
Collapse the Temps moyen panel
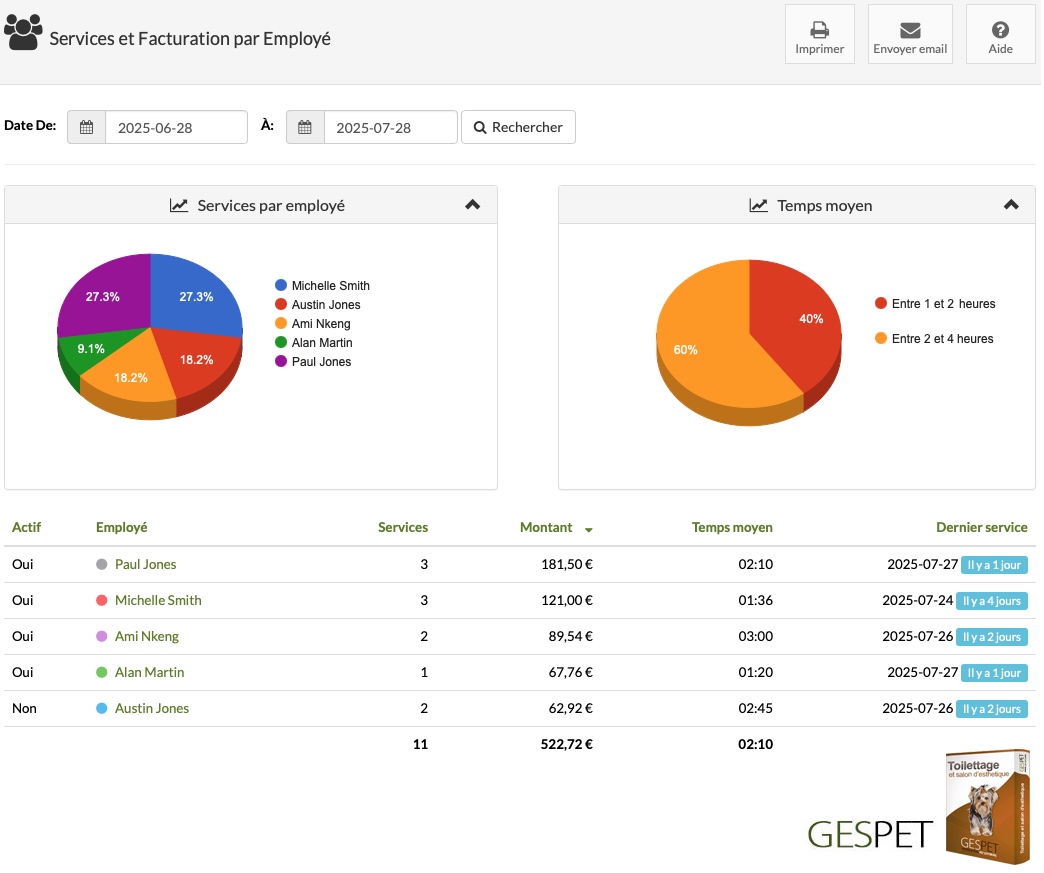(x=1013, y=205)
